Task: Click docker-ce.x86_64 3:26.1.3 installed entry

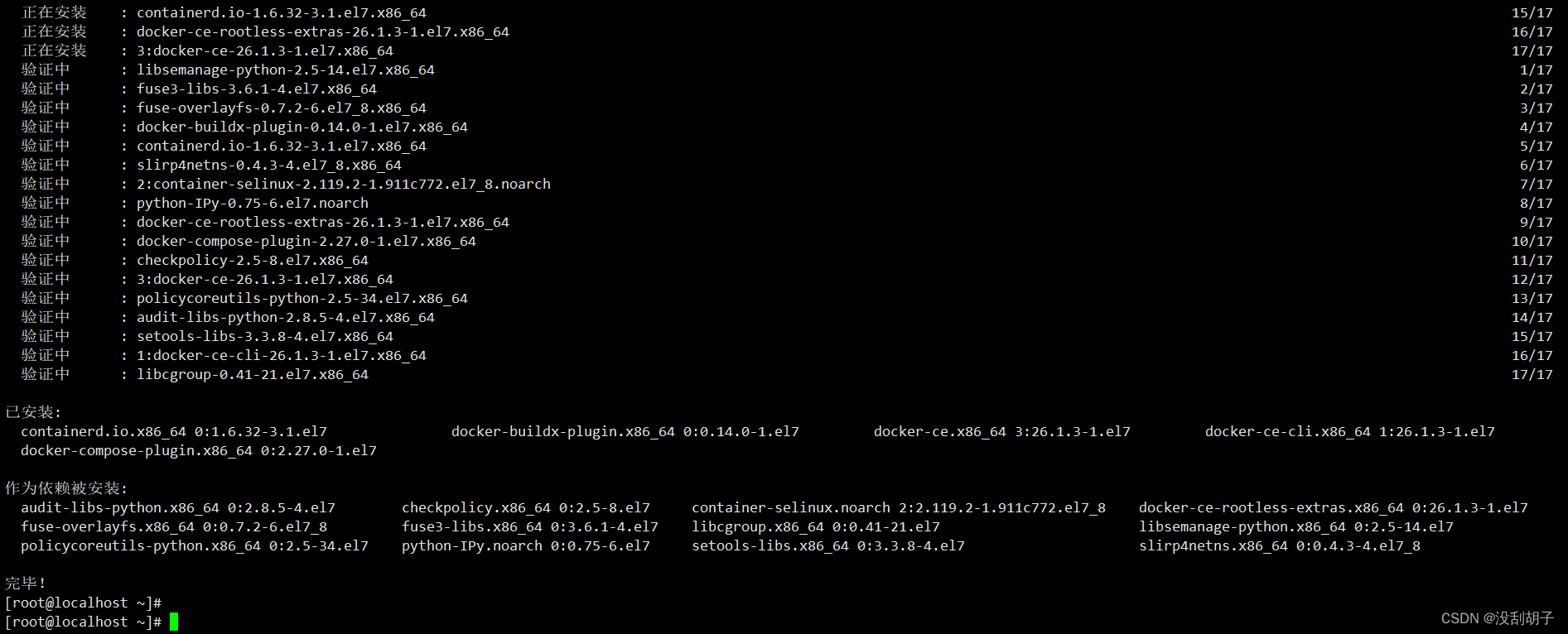Action: point(1001,431)
